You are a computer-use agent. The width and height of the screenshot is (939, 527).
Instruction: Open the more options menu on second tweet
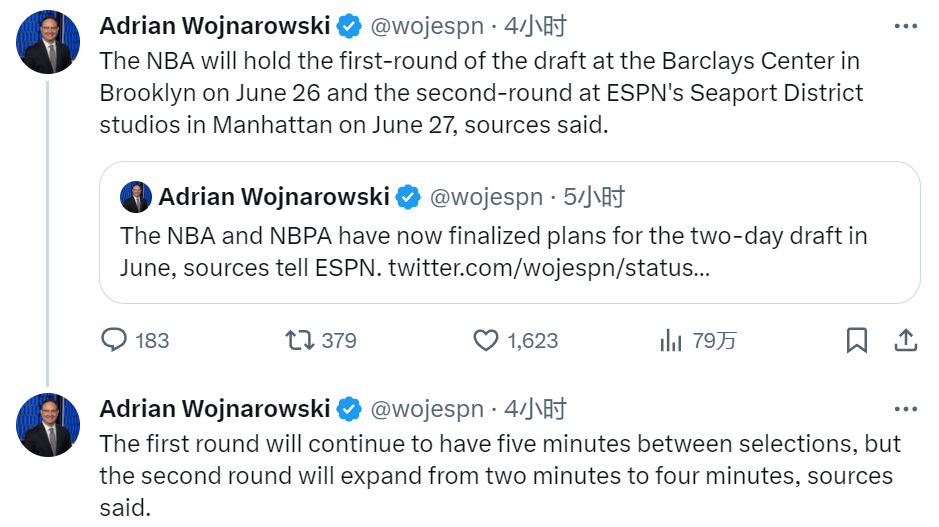pyautogui.click(x=906, y=409)
